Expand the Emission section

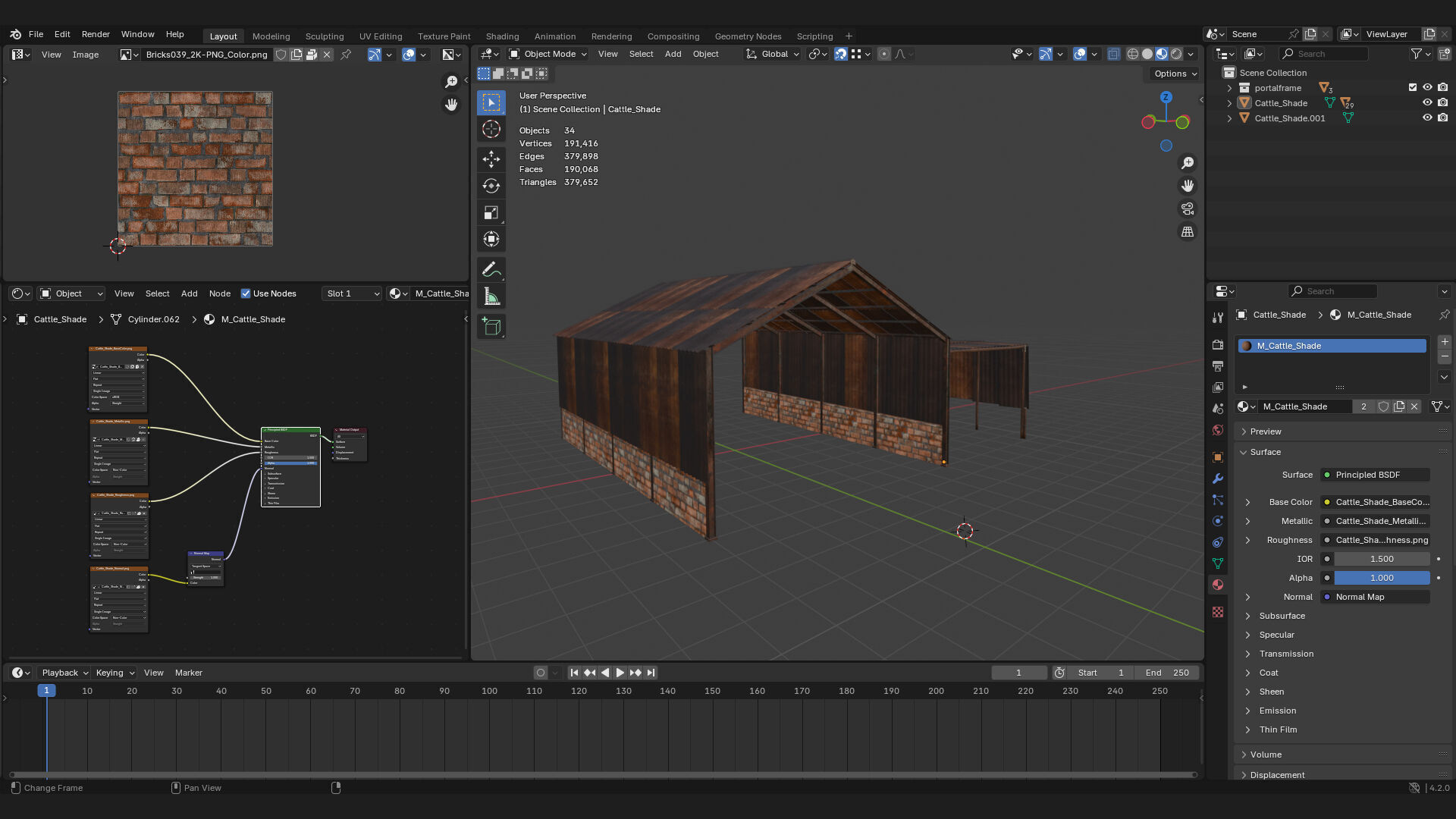coord(1278,711)
